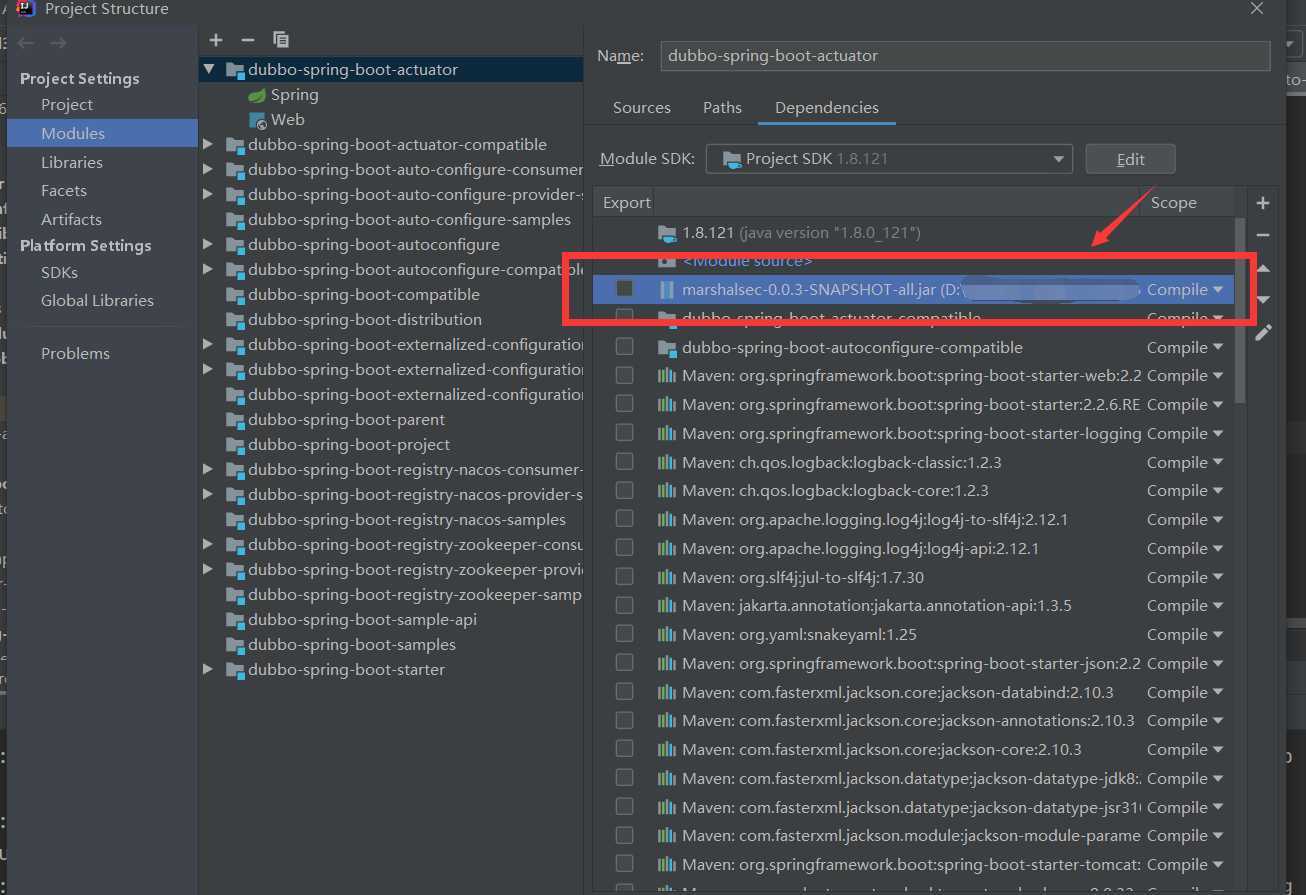Viewport: 1306px width, 895px height.
Task: Collapse the dubbo-spring-boot-actuator module
Action: (208, 70)
